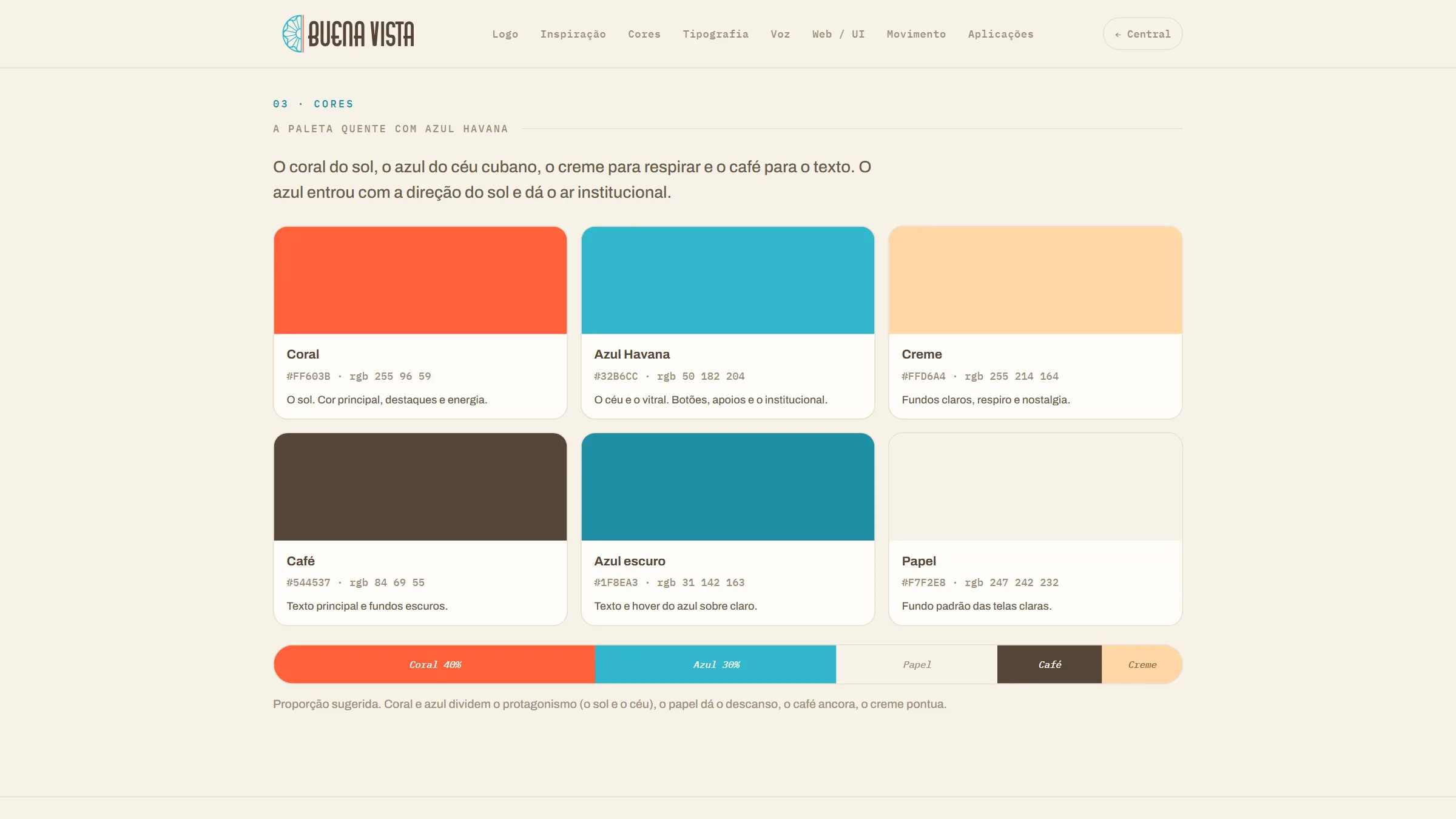This screenshot has width=1456, height=819.
Task: Click 'O sol. Cor principal, destaques e energia.'
Action: (386, 400)
